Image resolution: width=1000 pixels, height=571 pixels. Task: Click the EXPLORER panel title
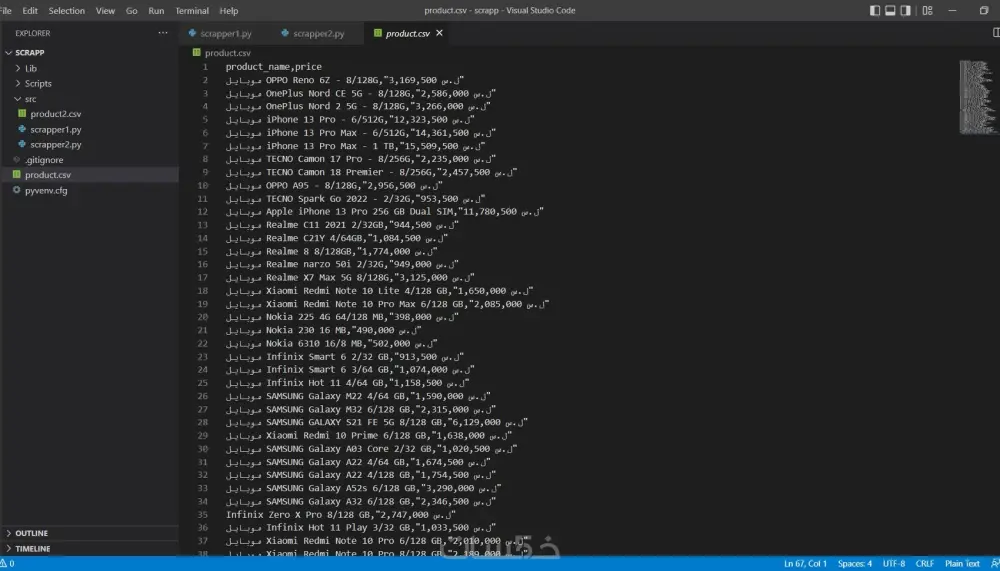[33, 33]
